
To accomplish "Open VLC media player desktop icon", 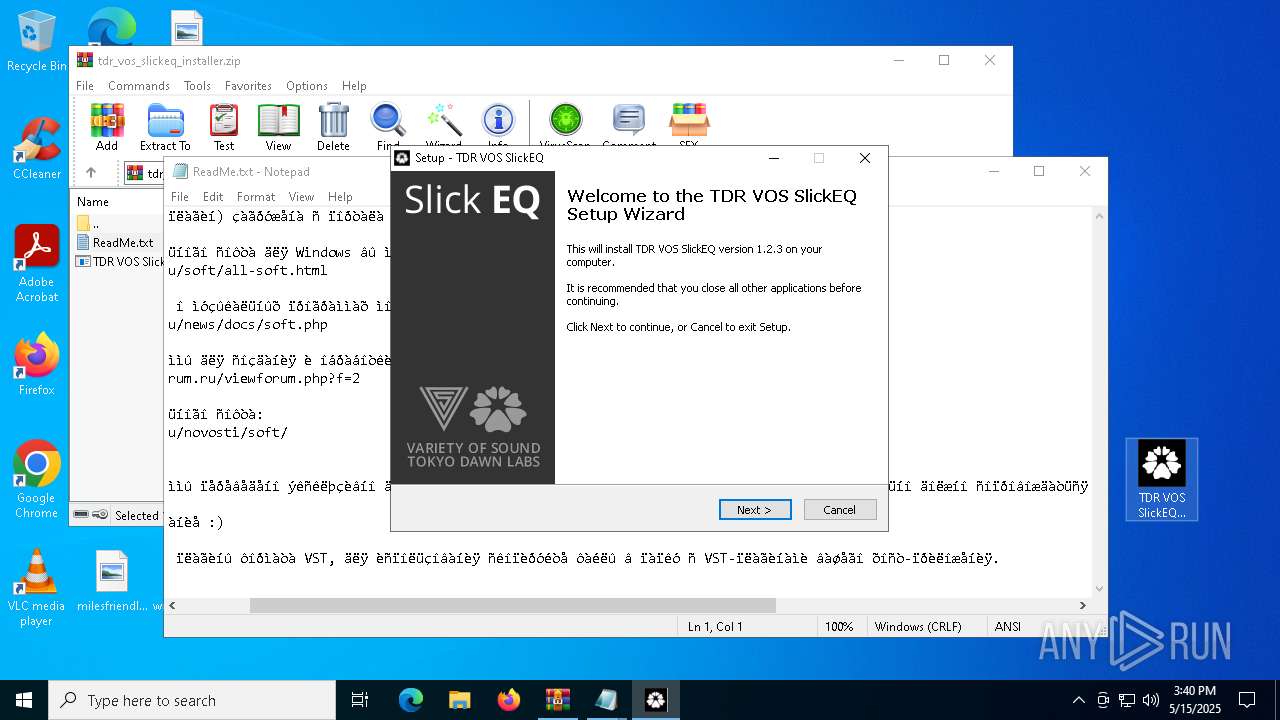I will 36,587.
